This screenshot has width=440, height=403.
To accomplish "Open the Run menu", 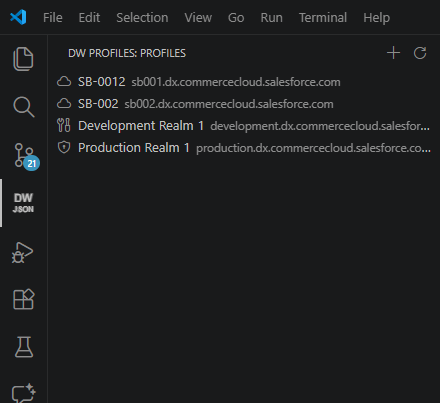I will 271,18.
